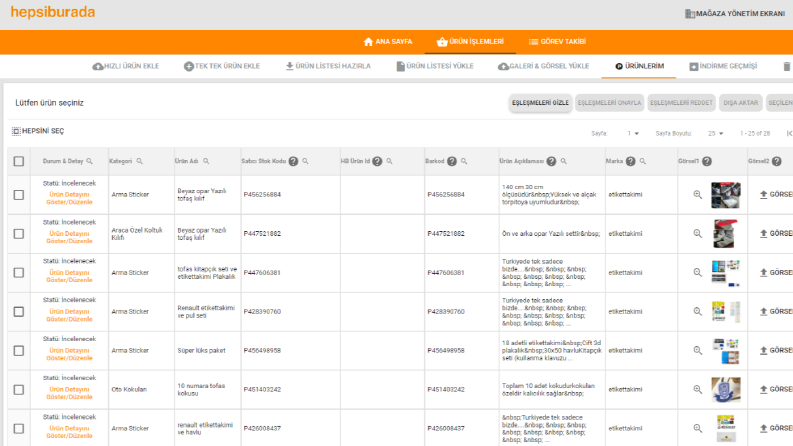
Task: Zoom image icon for P451403242 row
Action: coord(697,389)
